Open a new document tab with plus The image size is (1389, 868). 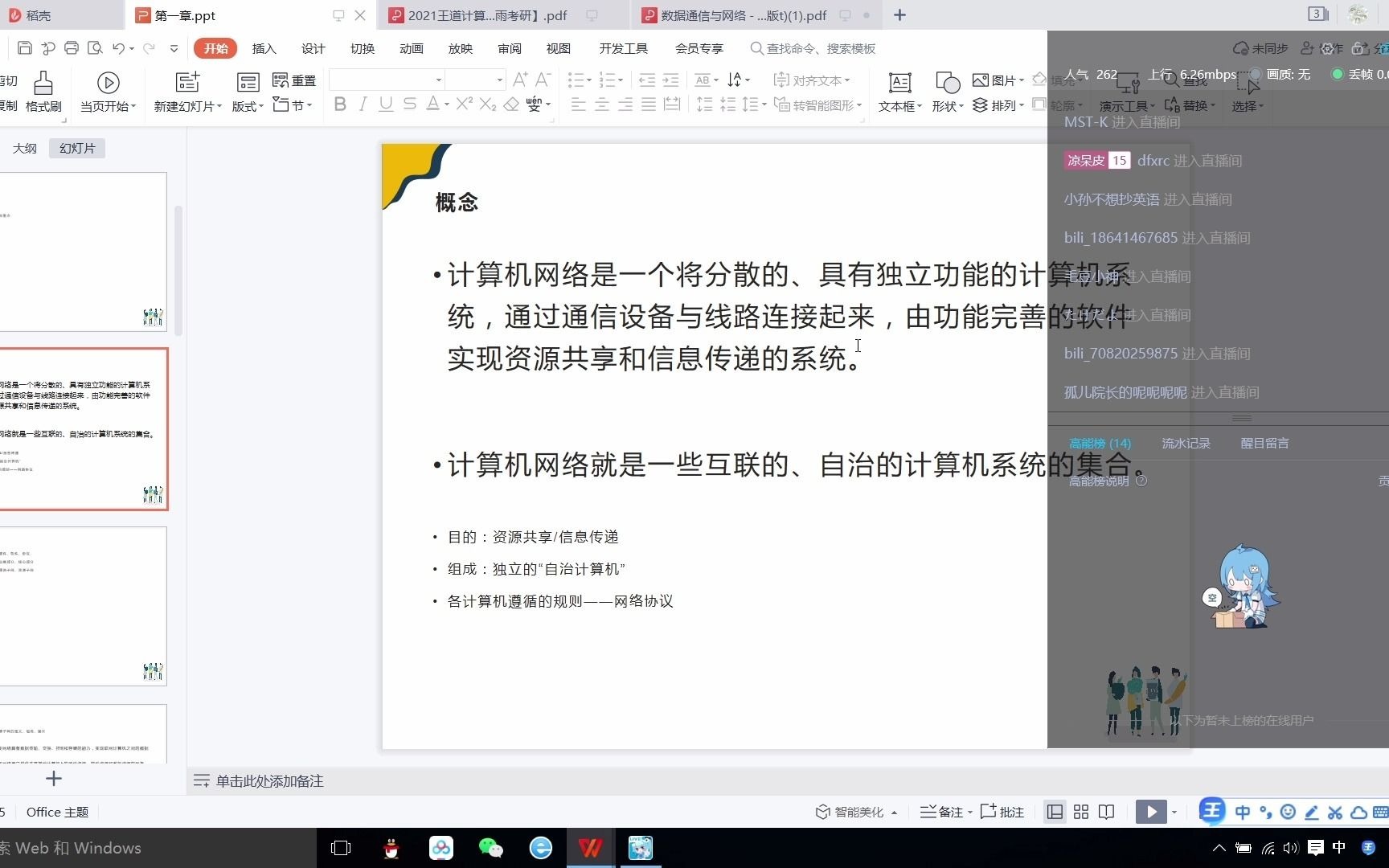(x=899, y=15)
